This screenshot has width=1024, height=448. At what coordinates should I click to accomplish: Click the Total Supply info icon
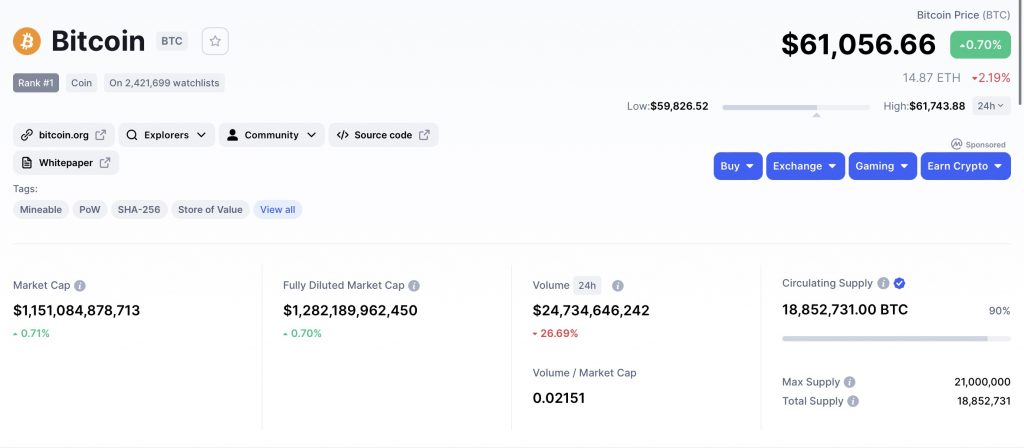[x=853, y=401]
